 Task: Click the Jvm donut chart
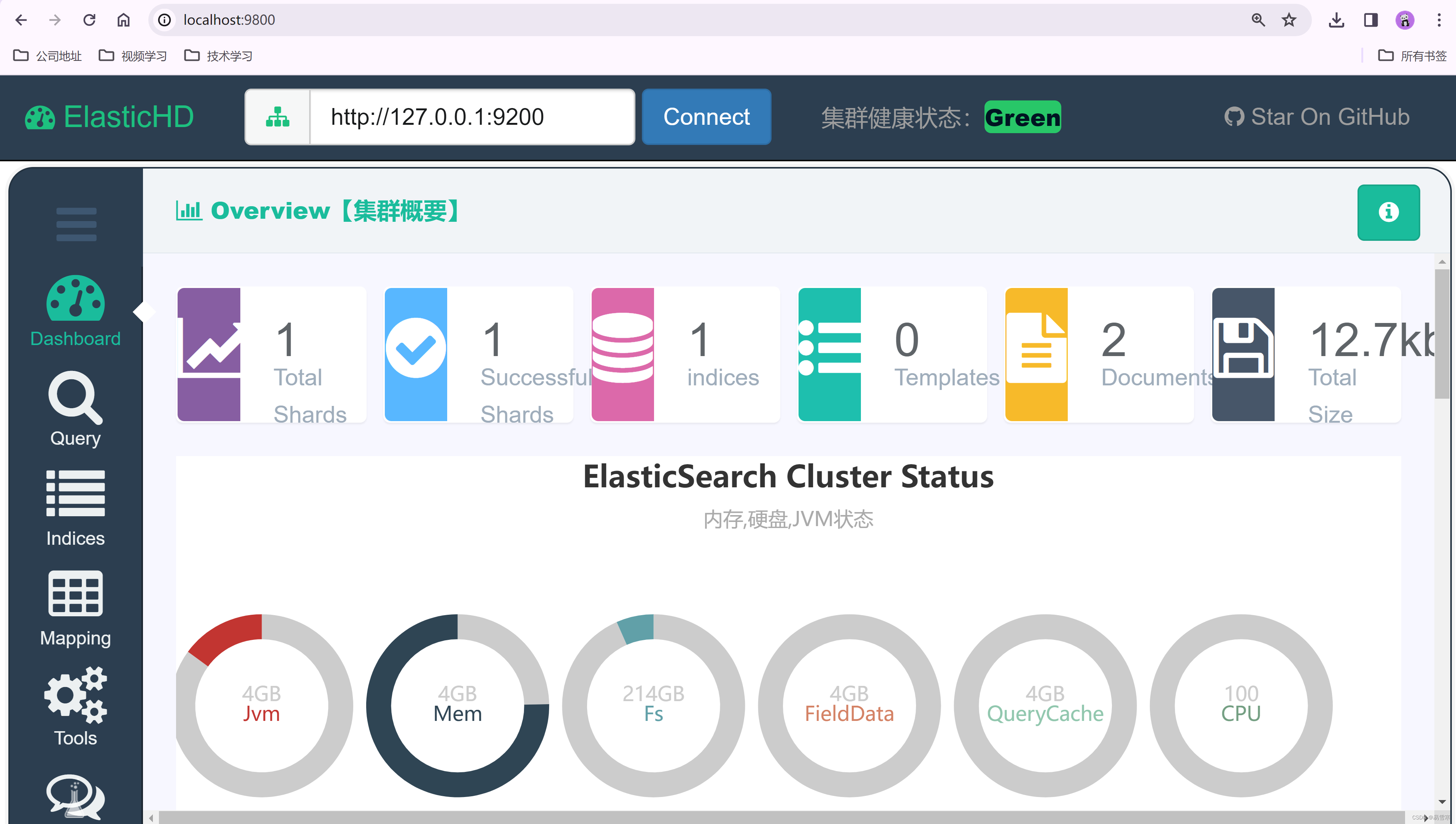click(262, 705)
